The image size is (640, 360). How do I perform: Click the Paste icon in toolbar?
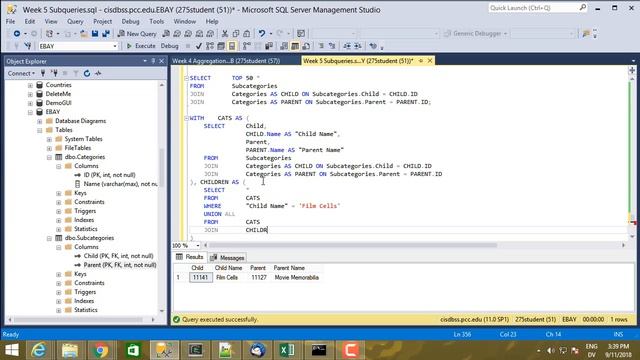(x=247, y=33)
